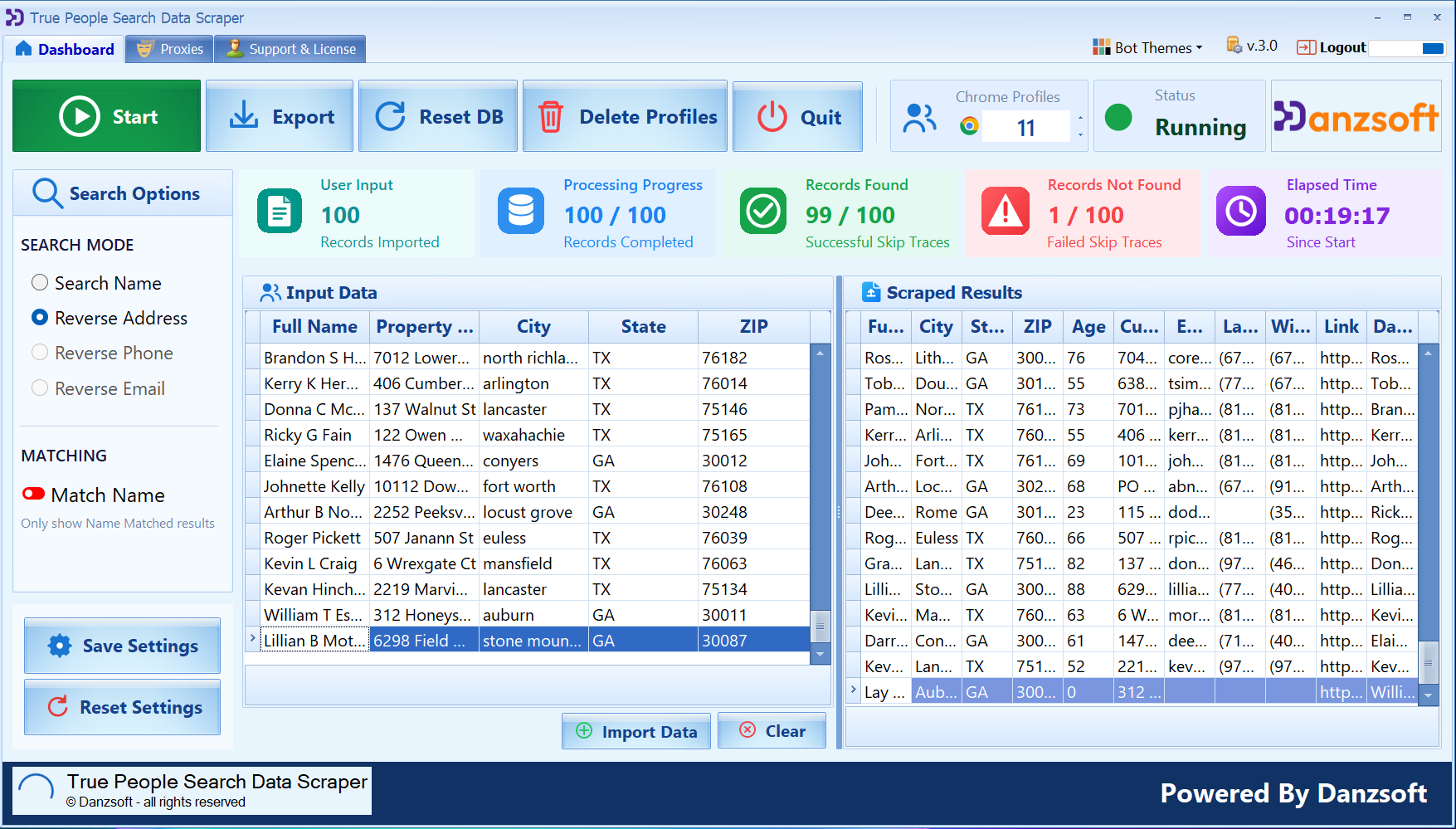This screenshot has width=1456, height=829.
Task: Click the Danzsoft logo
Action: 1356,117
